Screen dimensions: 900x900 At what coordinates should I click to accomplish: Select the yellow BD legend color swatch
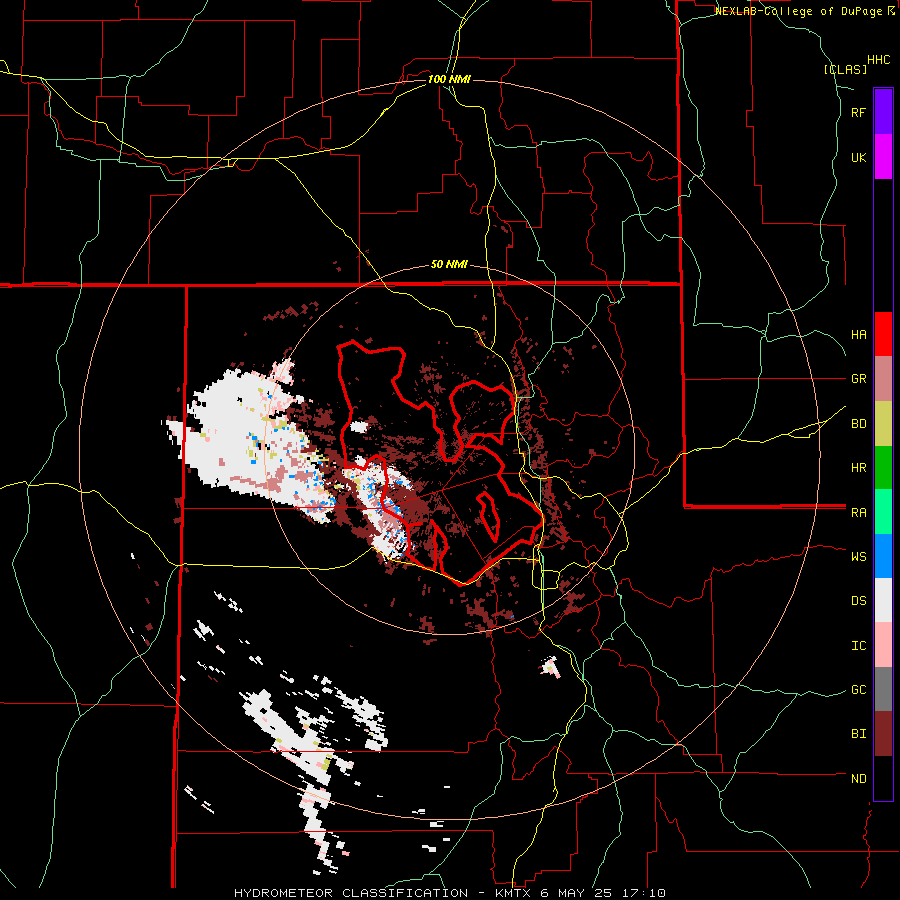point(883,424)
